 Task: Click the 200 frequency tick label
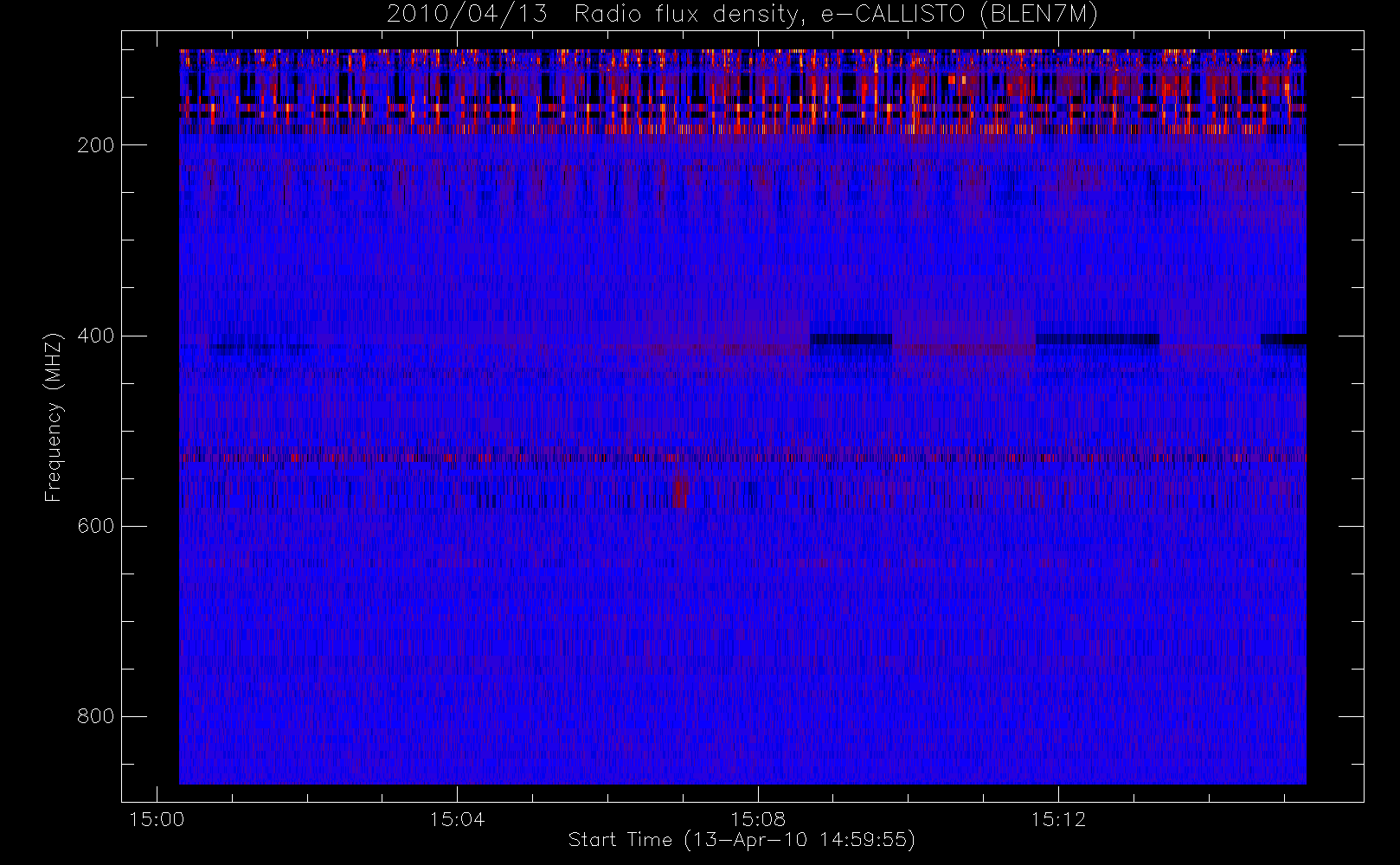[96, 145]
